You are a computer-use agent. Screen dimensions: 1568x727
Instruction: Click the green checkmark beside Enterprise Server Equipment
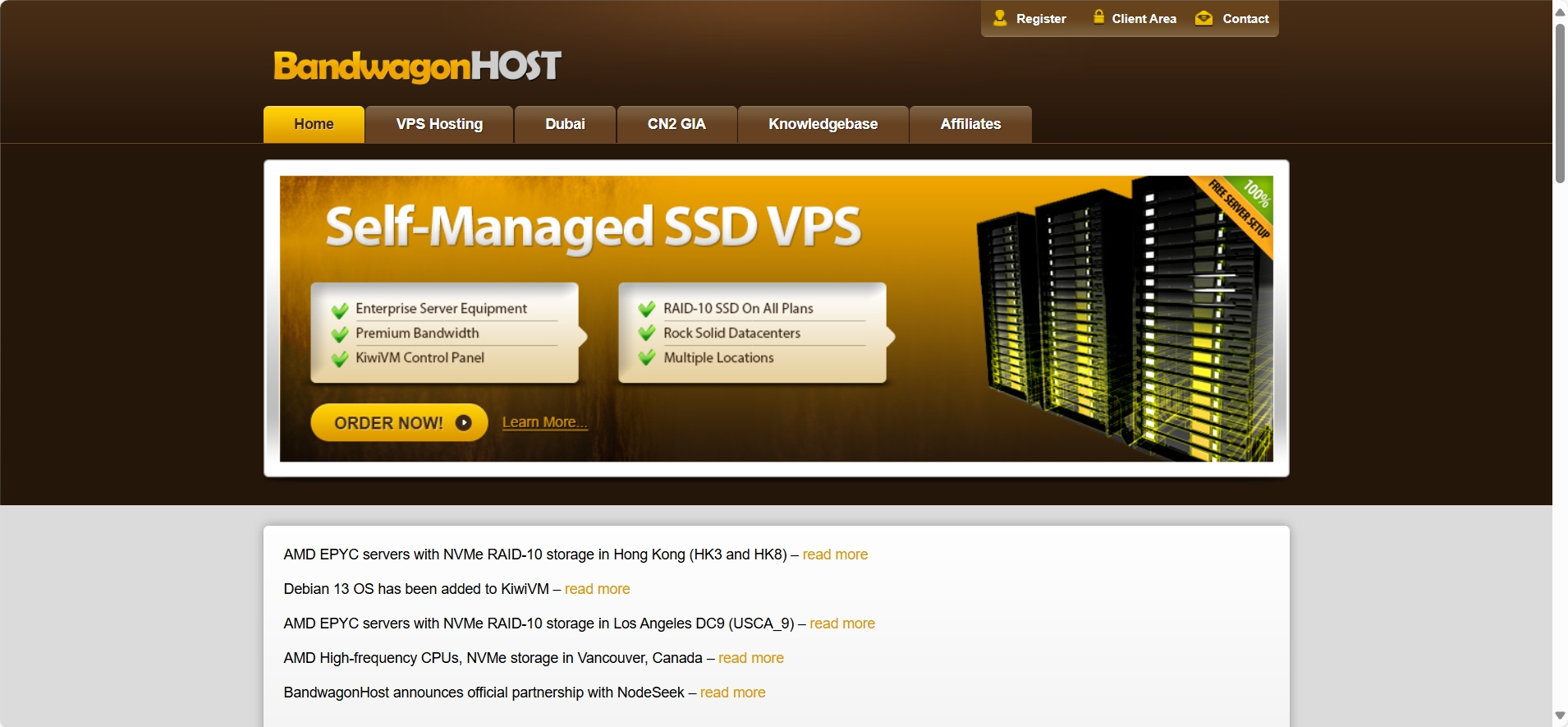[x=340, y=310]
